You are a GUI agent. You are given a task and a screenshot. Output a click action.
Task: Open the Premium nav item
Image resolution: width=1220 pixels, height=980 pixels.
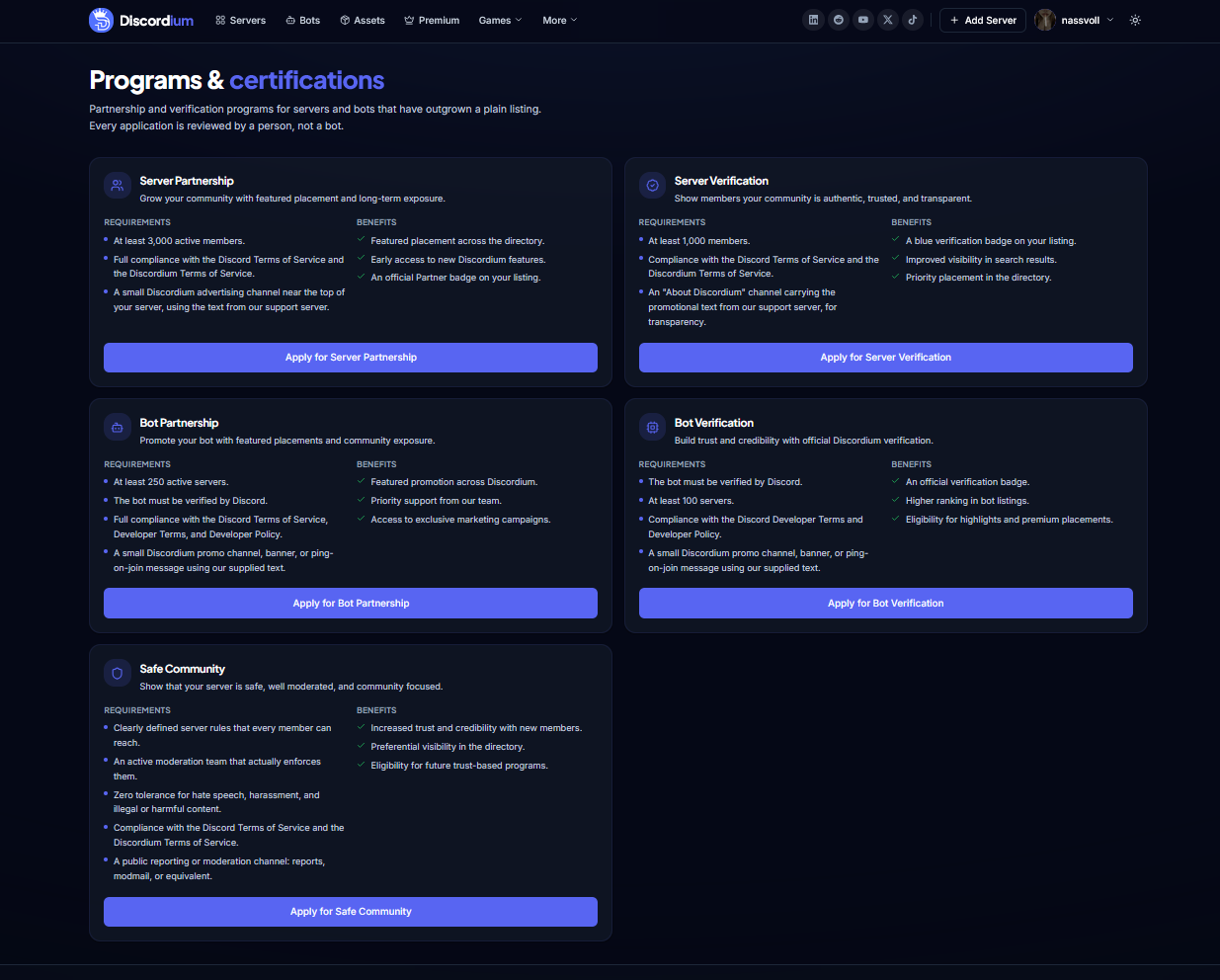click(432, 20)
